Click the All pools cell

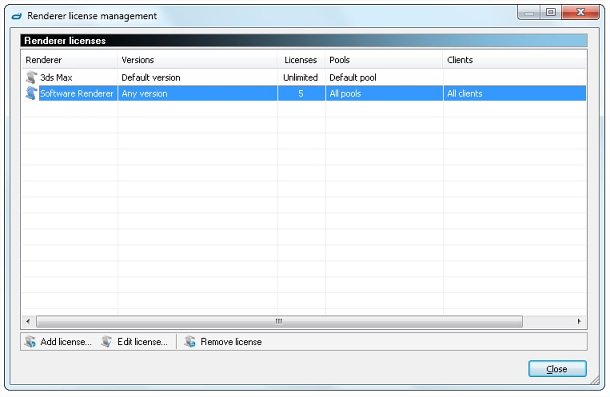345,93
